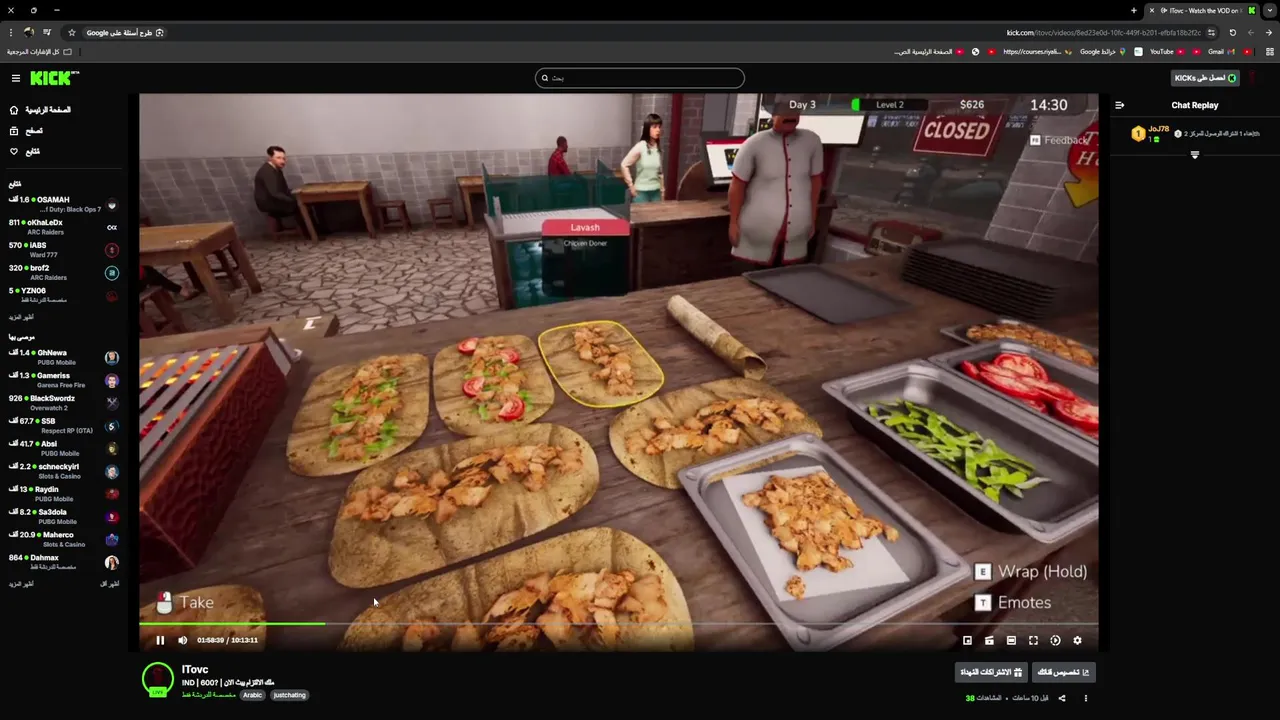
Task: Pause the video playback
Action: (x=160, y=640)
